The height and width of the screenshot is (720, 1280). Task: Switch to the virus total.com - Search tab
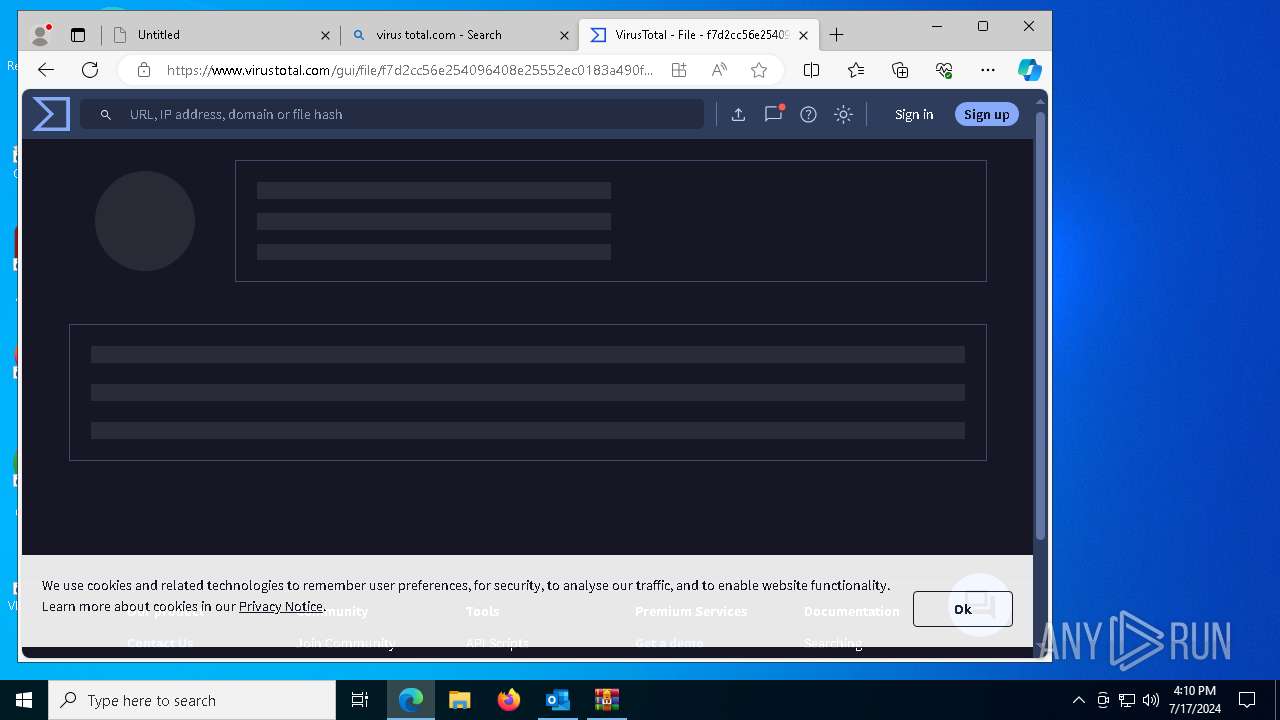tap(459, 35)
